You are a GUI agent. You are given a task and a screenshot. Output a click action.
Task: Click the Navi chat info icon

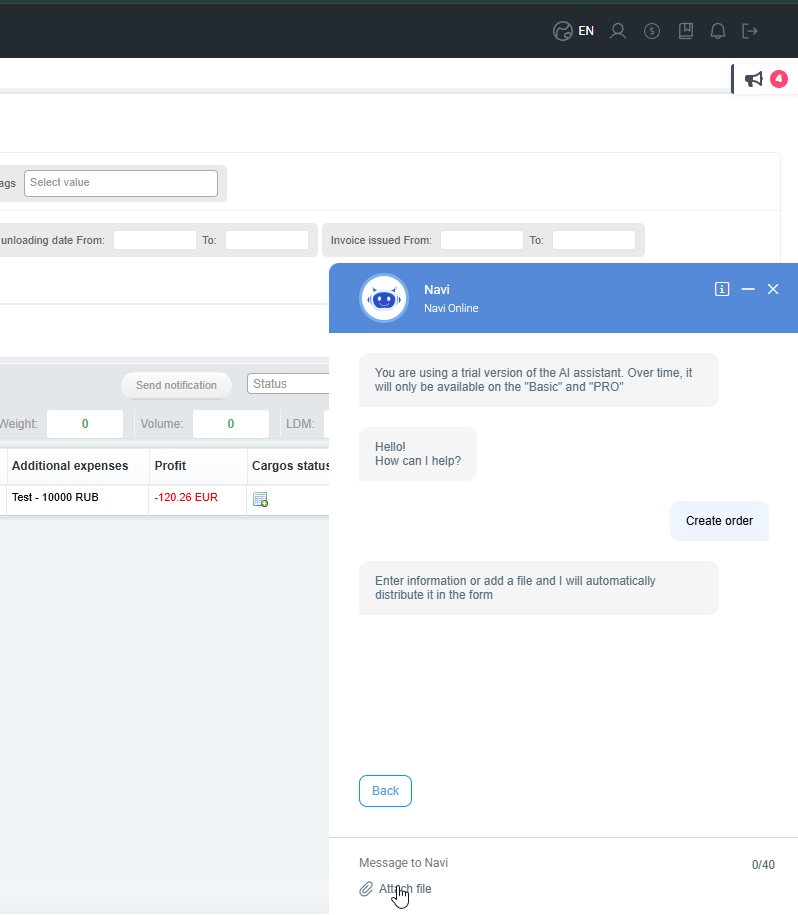[722, 289]
